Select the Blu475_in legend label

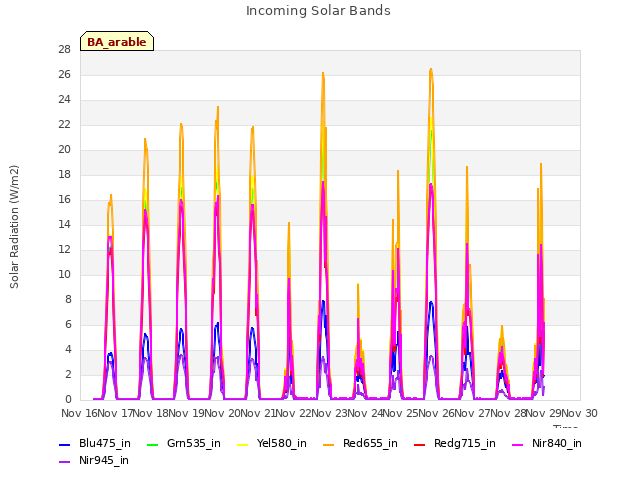point(105,444)
